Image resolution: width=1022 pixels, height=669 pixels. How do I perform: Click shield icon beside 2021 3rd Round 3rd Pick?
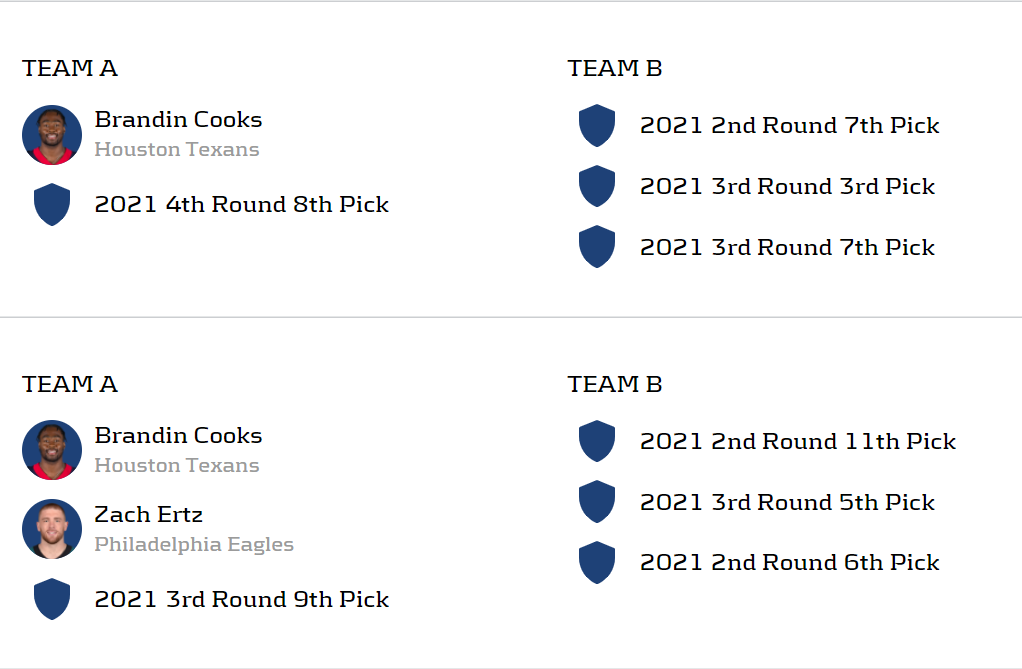pos(597,186)
